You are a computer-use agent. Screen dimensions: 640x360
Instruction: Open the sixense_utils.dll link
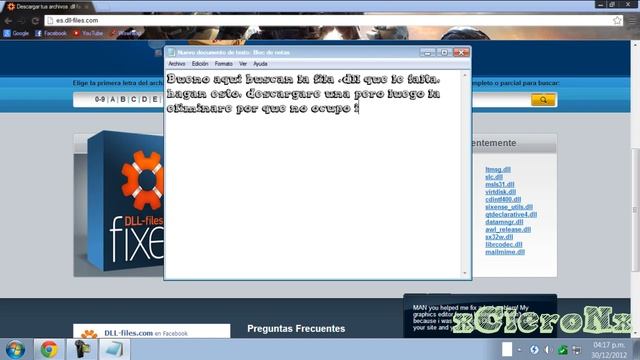[509, 207]
